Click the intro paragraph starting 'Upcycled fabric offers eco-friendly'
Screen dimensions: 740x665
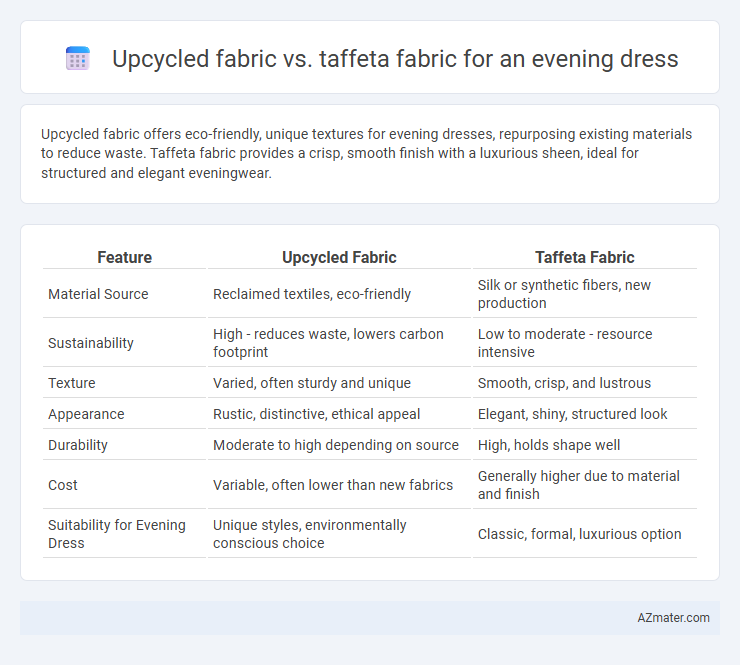(x=366, y=153)
